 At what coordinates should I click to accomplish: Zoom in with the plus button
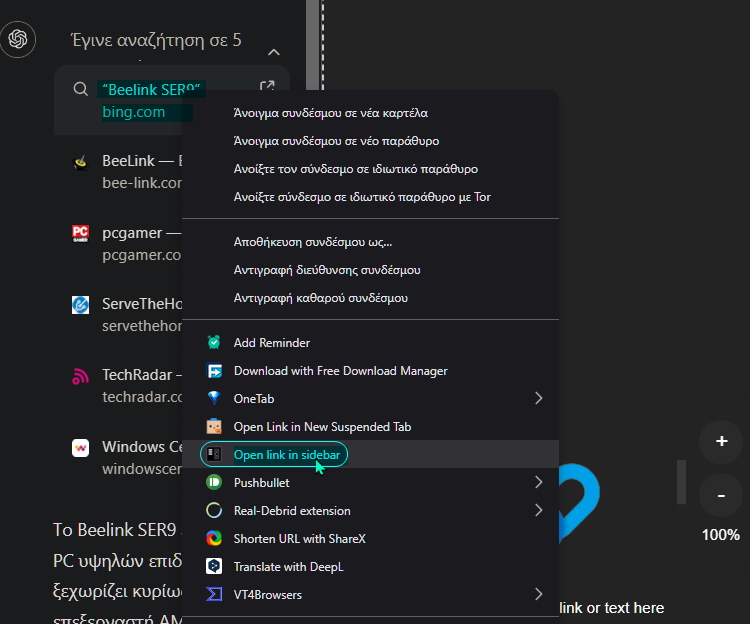coord(721,441)
